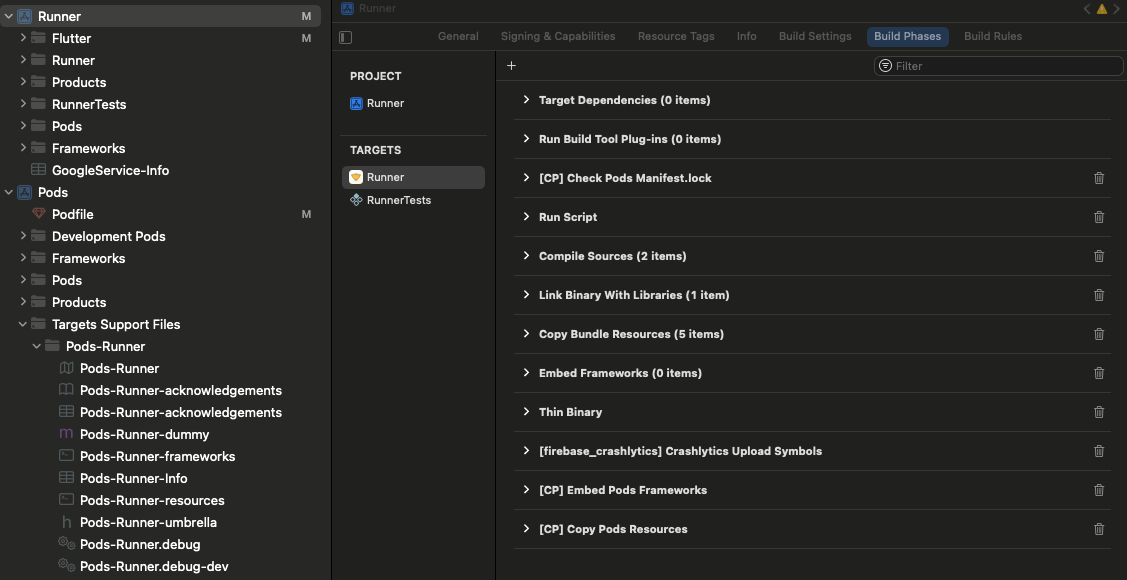Click trash icon for Thin Binary phase
This screenshot has height=580, width=1127.
[x=1099, y=412]
